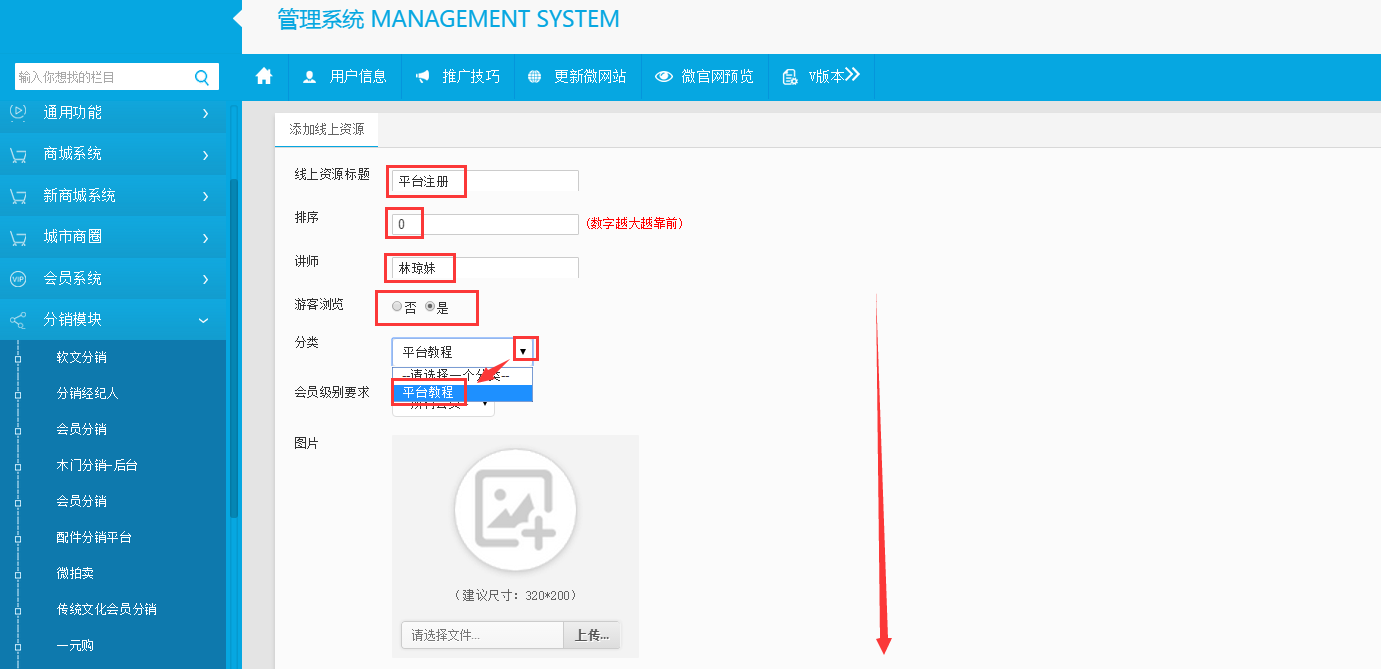Click the 更新微网站 globe icon
Image resolution: width=1381 pixels, height=669 pixels.
pos(535,77)
